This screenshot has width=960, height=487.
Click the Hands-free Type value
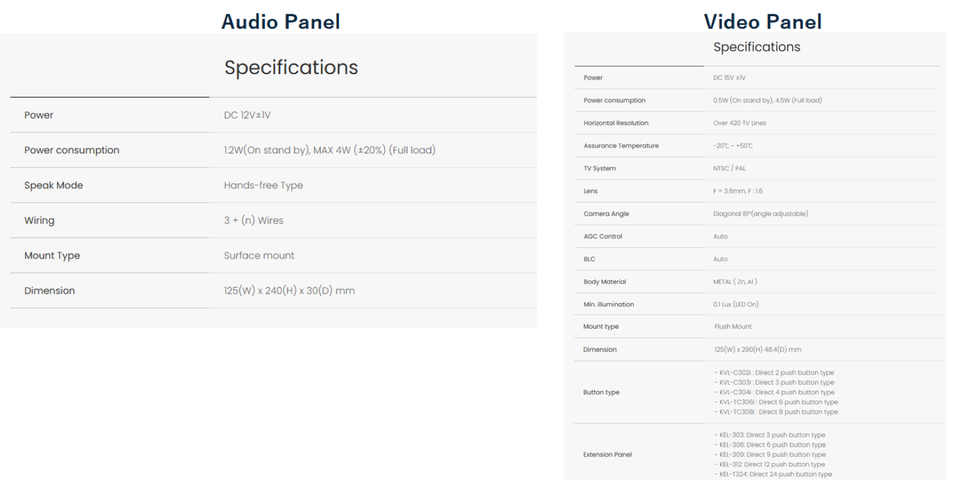263,185
